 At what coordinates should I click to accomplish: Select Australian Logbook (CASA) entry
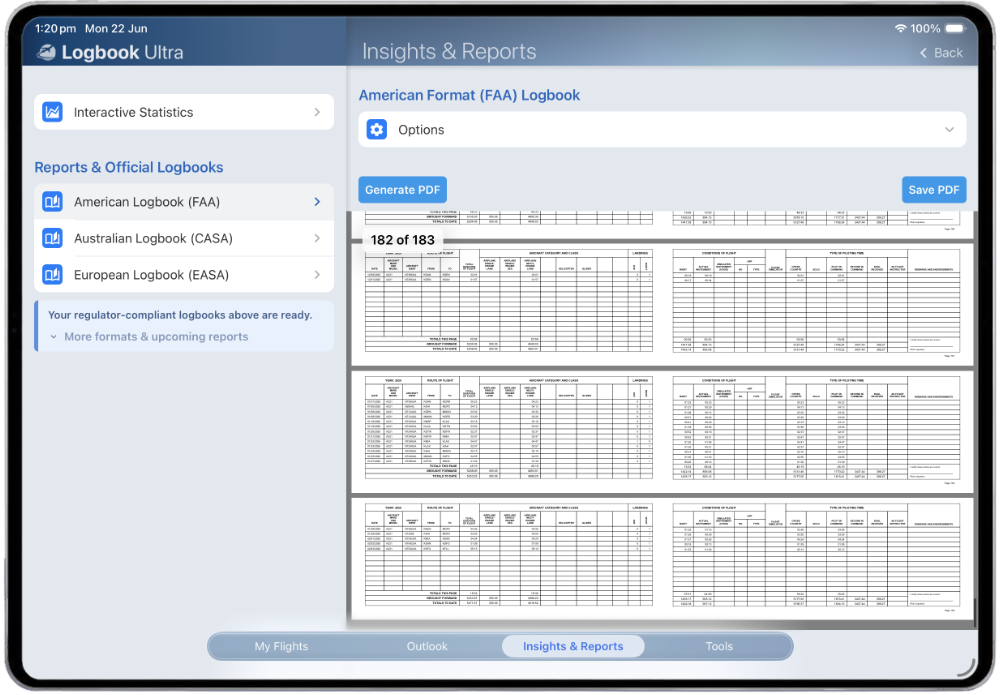184,238
